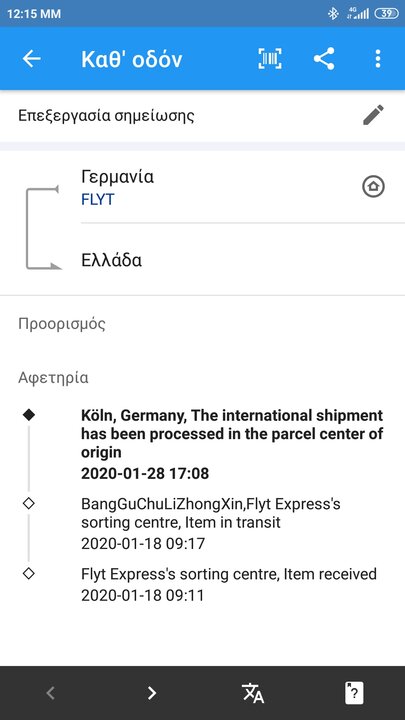Screen dimensions: 405x720
Task: Share this tracking via share icon
Action: pyautogui.click(x=324, y=59)
